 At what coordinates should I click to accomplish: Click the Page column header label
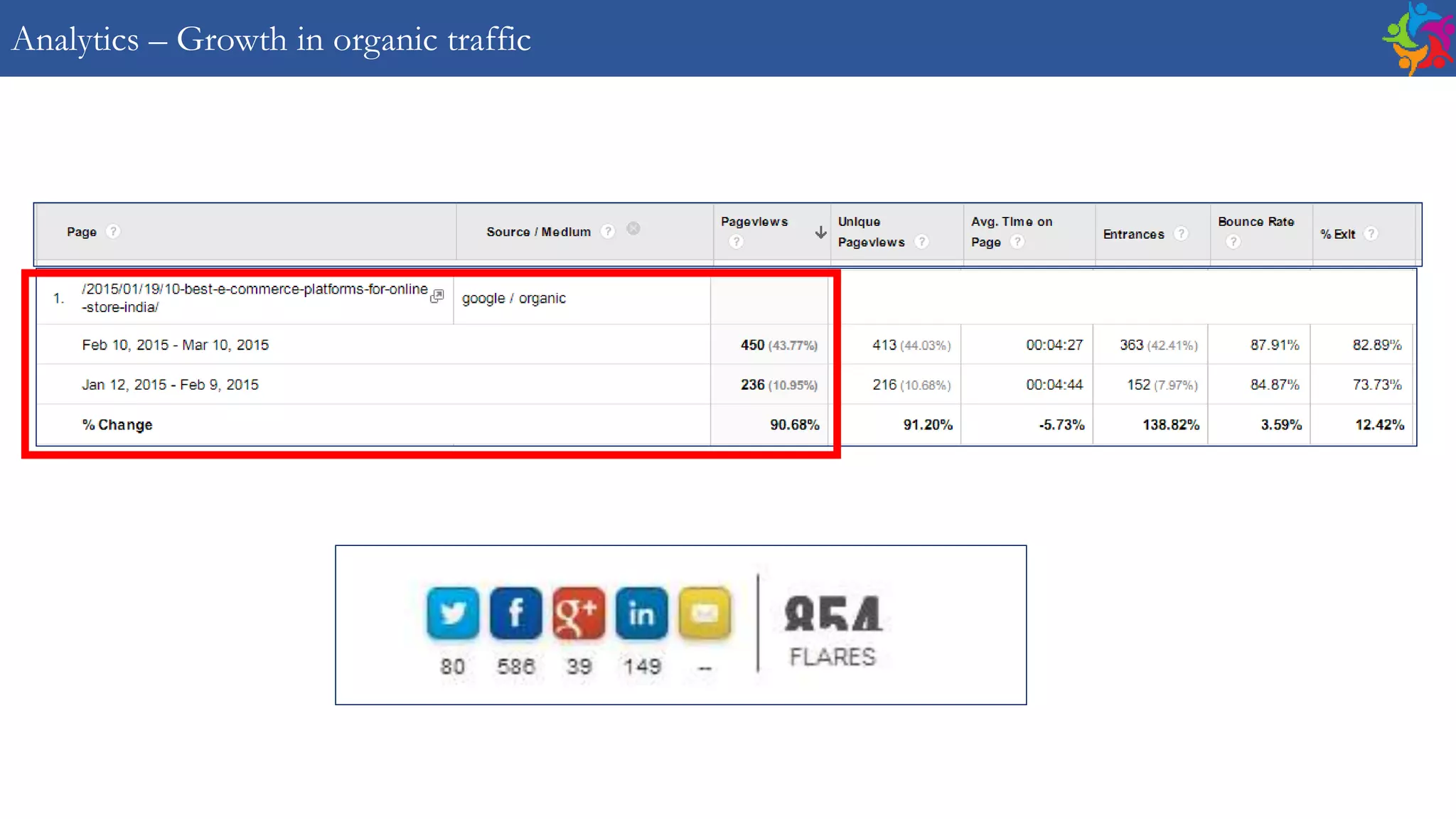82,232
